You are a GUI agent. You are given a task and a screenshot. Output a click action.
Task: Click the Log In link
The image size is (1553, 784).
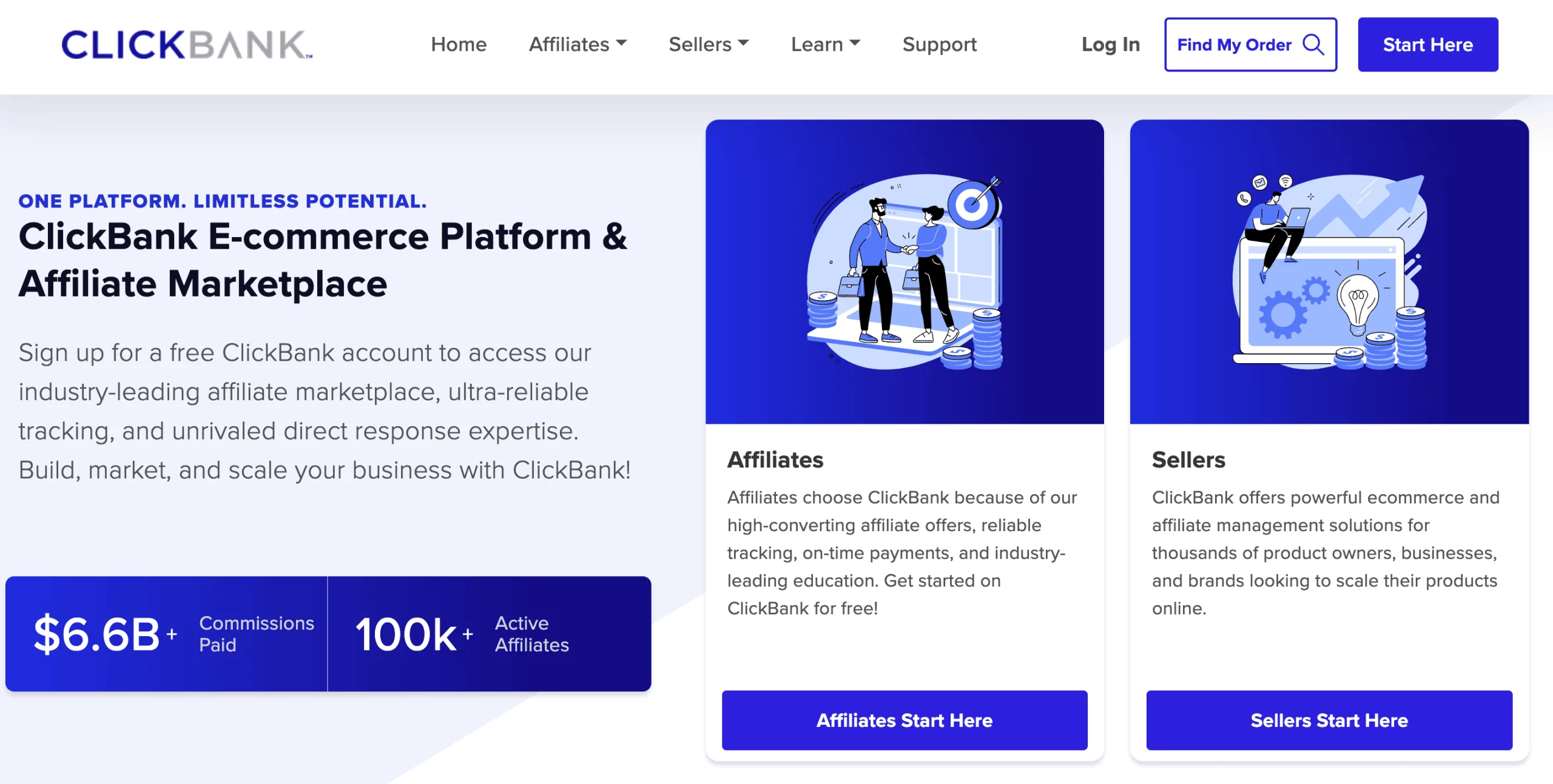click(x=1111, y=44)
